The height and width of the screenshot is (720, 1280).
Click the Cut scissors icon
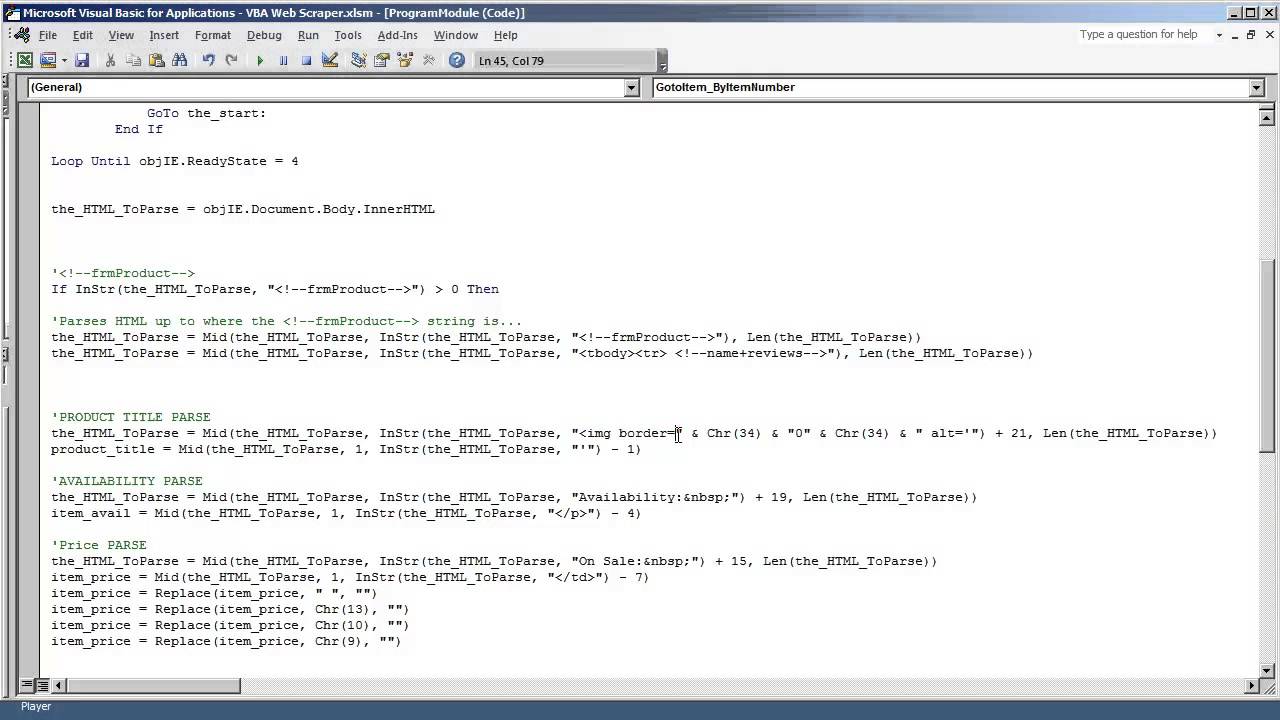(x=111, y=60)
